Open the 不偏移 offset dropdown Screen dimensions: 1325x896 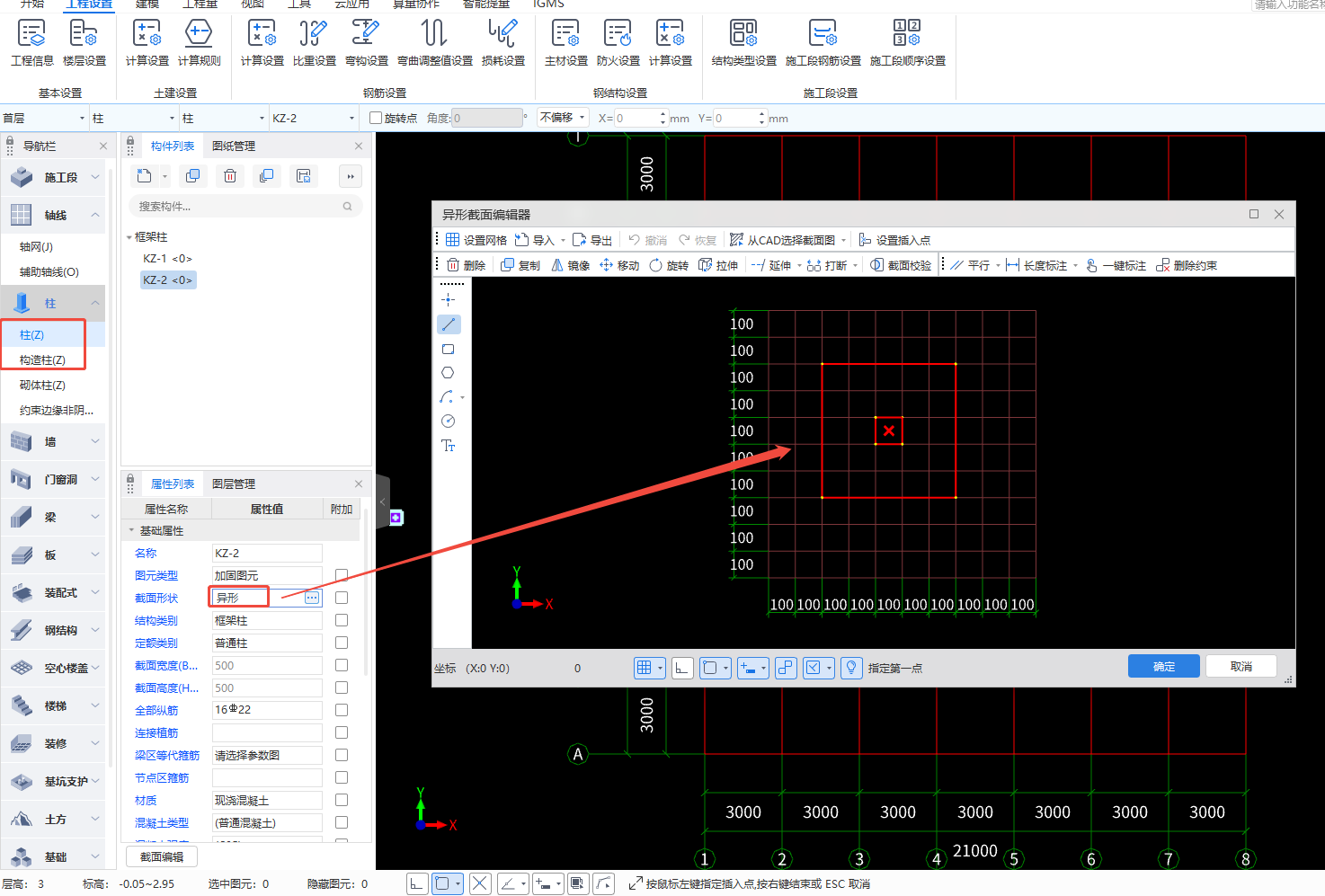tap(563, 118)
